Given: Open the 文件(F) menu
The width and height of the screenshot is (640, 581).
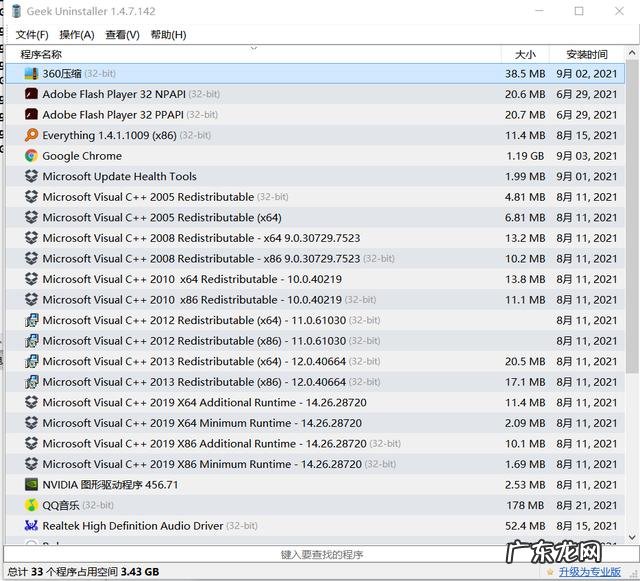Looking at the screenshot, I should click(x=32, y=35).
